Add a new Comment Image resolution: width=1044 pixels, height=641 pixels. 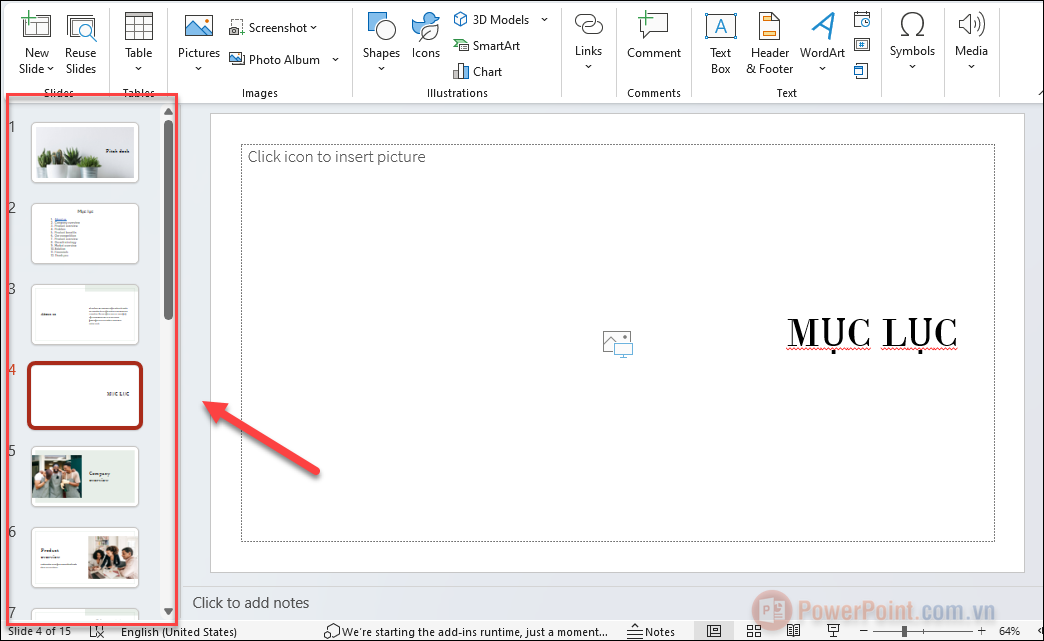coord(654,37)
